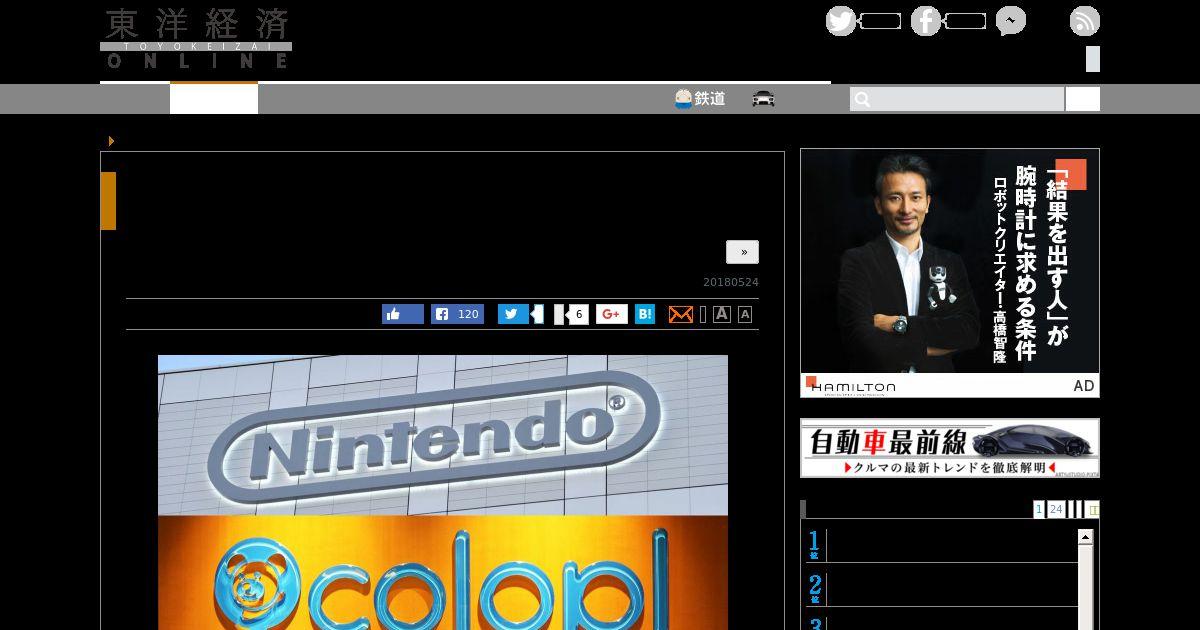Open the RSS feed icon

[x=1084, y=21]
